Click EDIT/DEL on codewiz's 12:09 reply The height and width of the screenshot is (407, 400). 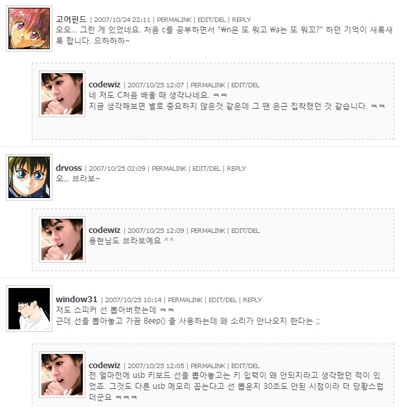pos(245,231)
